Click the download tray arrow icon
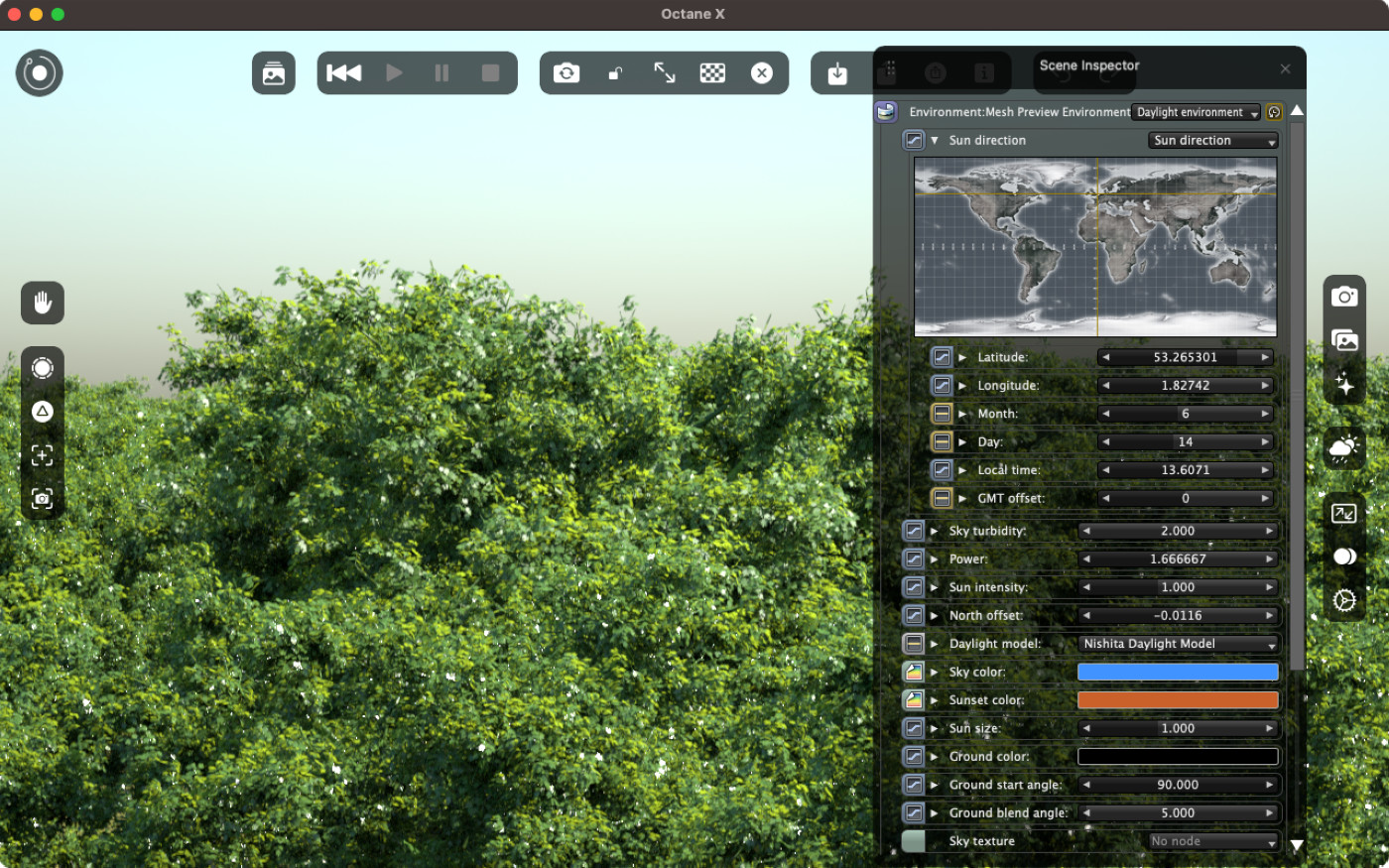This screenshot has height=868, width=1389. [837, 73]
